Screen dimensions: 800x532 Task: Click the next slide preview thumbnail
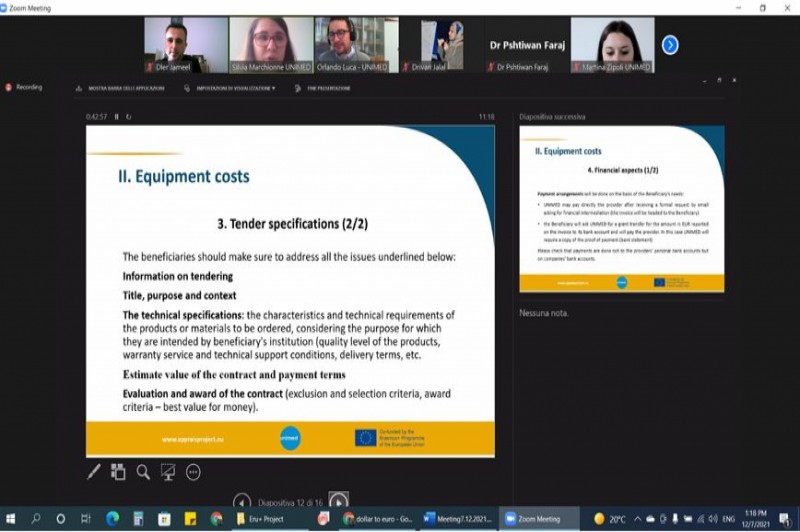(621, 209)
